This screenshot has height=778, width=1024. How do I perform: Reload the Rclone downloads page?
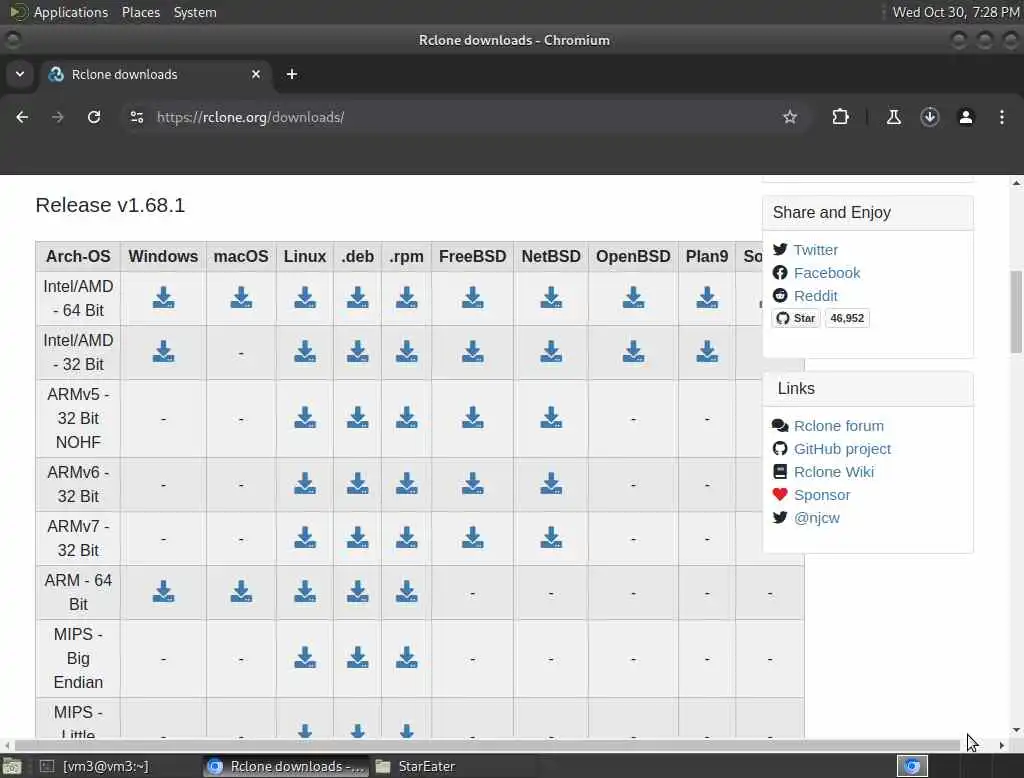tap(94, 117)
